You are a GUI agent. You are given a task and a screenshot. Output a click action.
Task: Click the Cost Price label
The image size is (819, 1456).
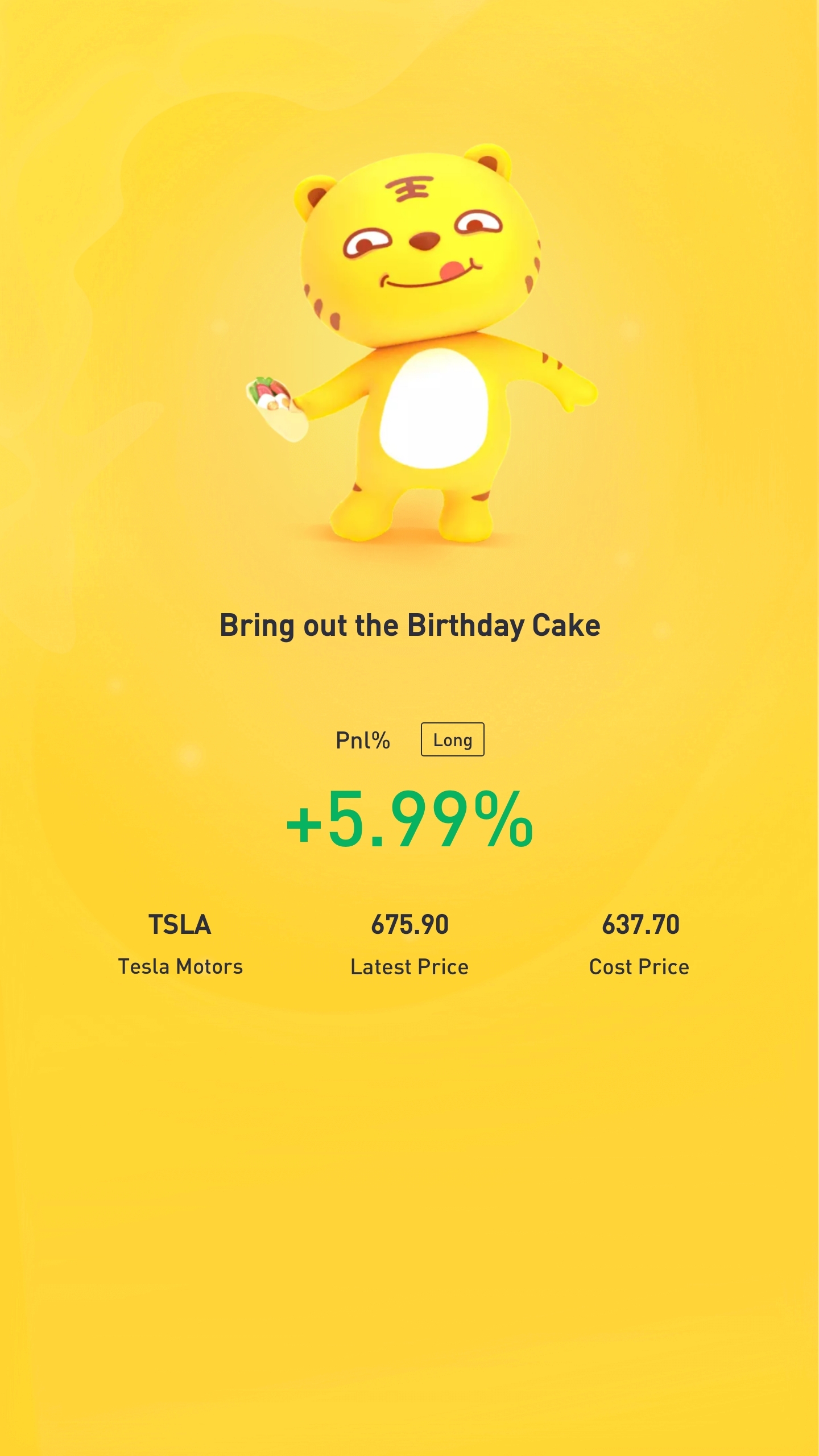coord(639,967)
